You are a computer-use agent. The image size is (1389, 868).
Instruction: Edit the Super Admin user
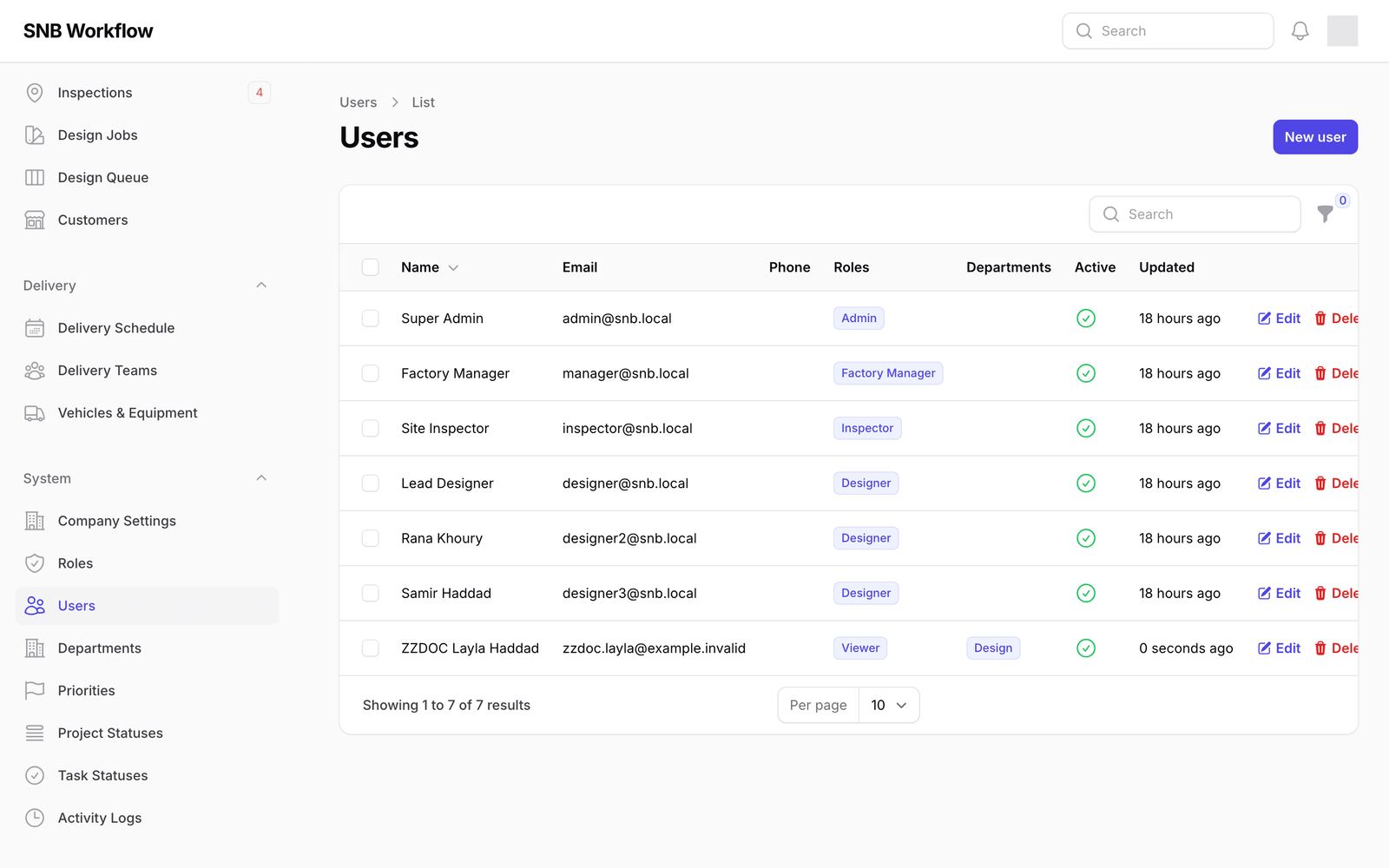click(1280, 319)
